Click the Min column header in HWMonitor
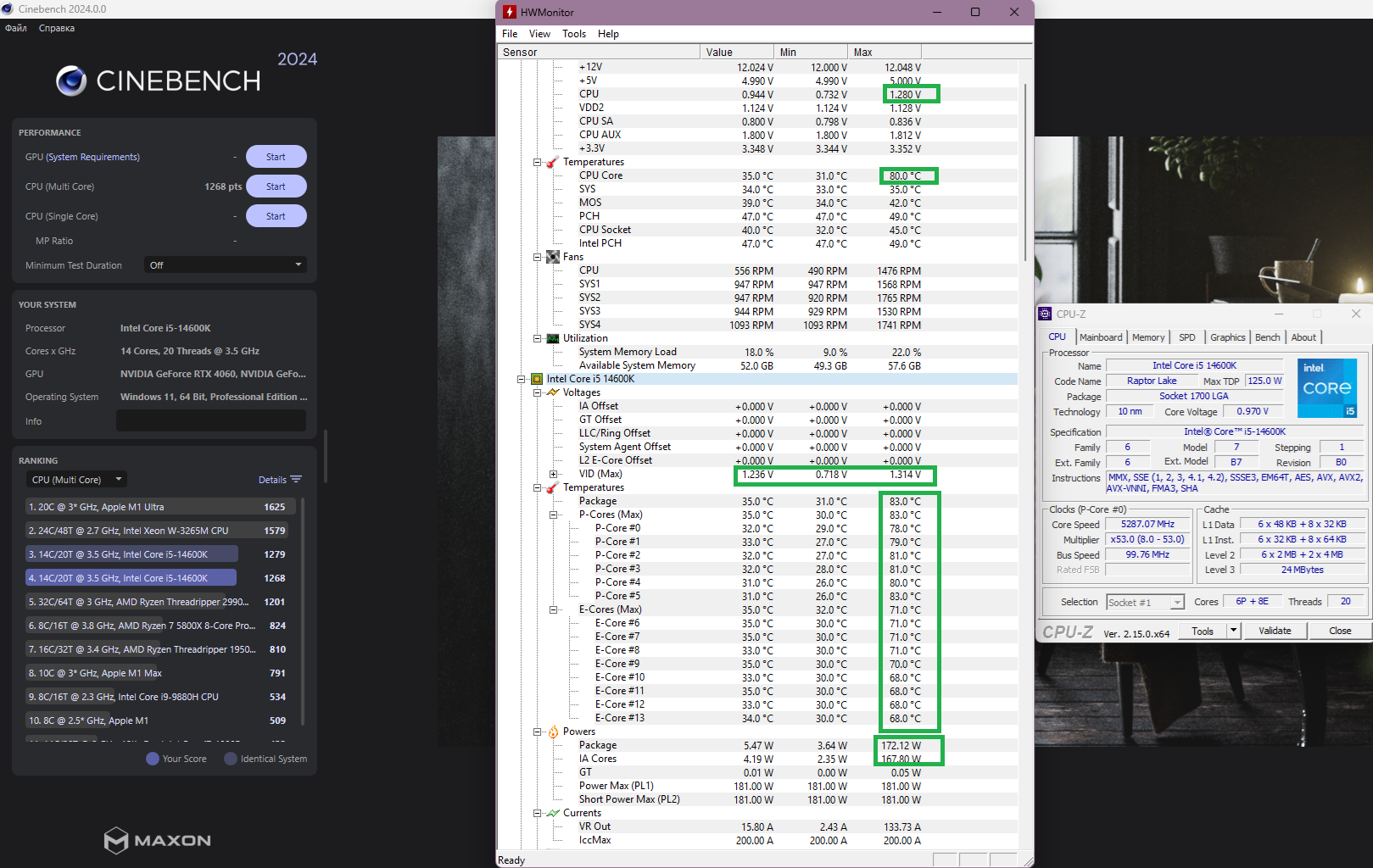Screen dimensions: 1373x868 811,52
